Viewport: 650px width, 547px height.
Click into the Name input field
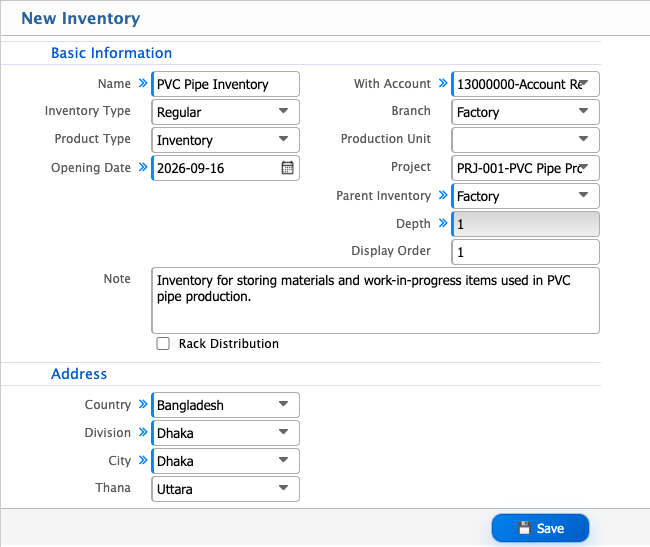[x=226, y=84]
